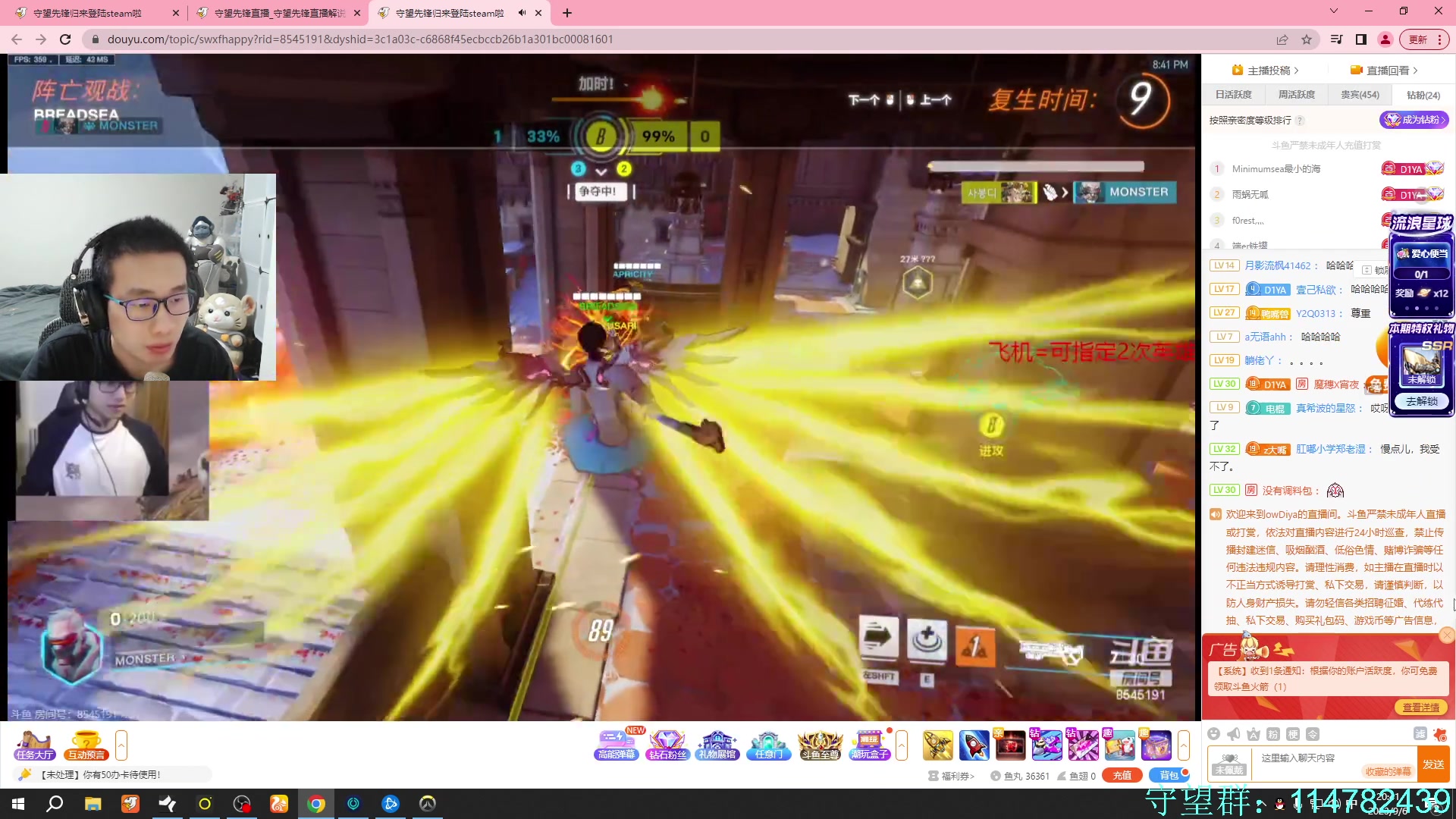Switch to the 日活跃度 tab
Screen dimensions: 1456x819
point(1234,95)
